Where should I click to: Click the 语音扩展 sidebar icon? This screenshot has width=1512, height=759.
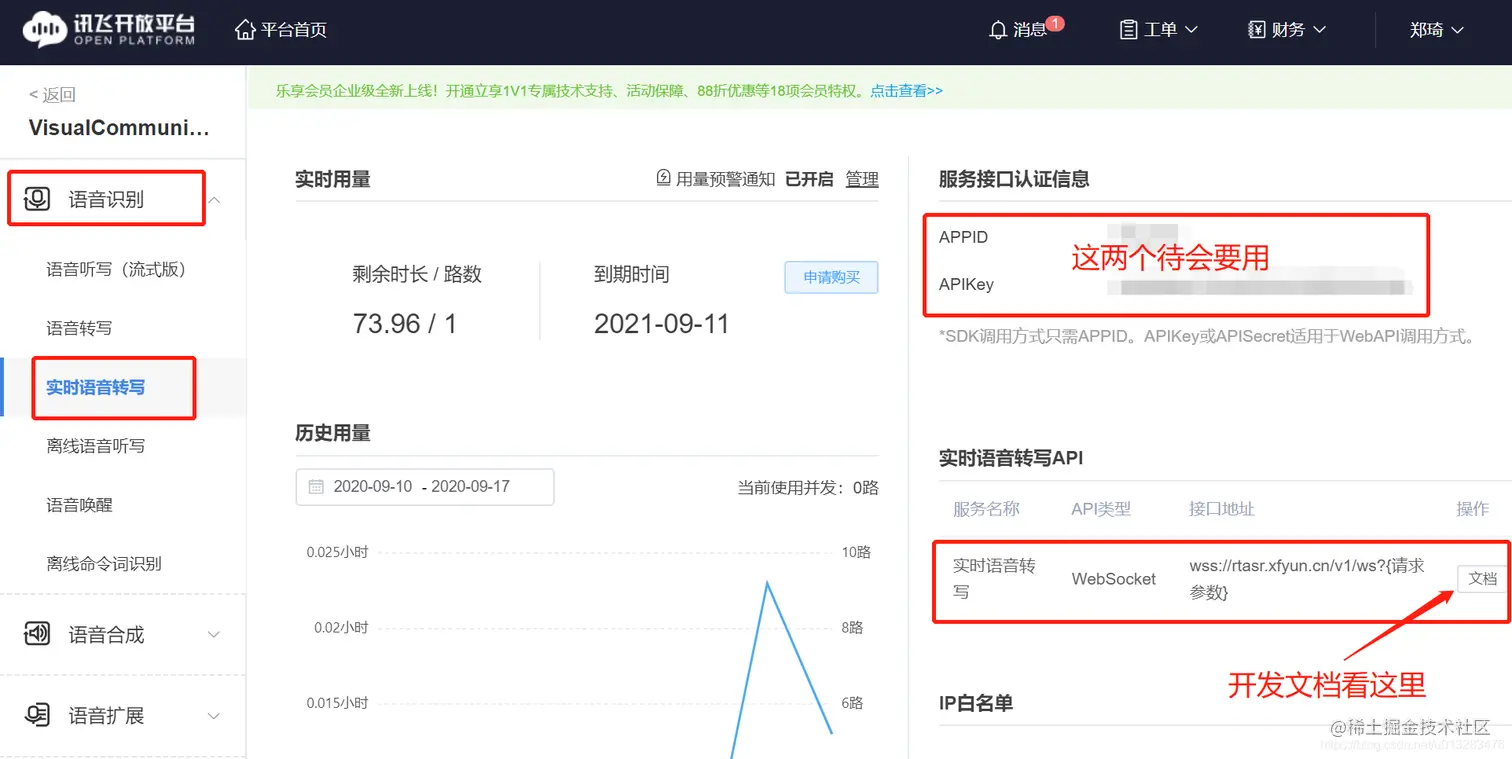pos(37,715)
